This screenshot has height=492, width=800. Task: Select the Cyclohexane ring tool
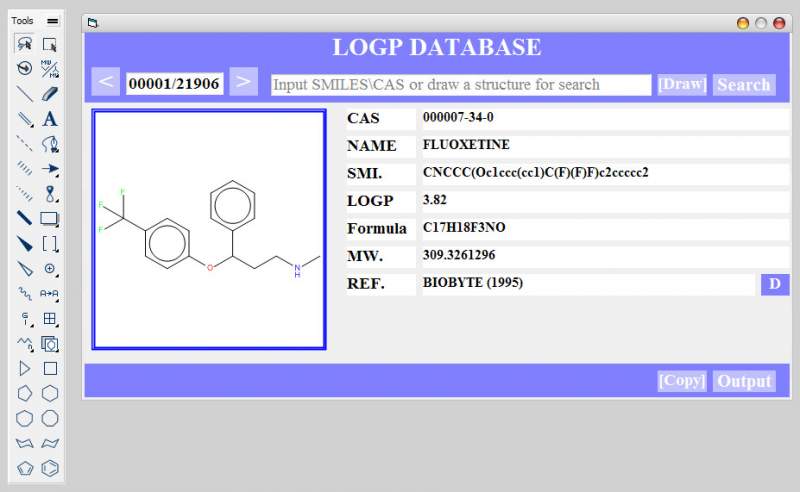tap(49, 393)
